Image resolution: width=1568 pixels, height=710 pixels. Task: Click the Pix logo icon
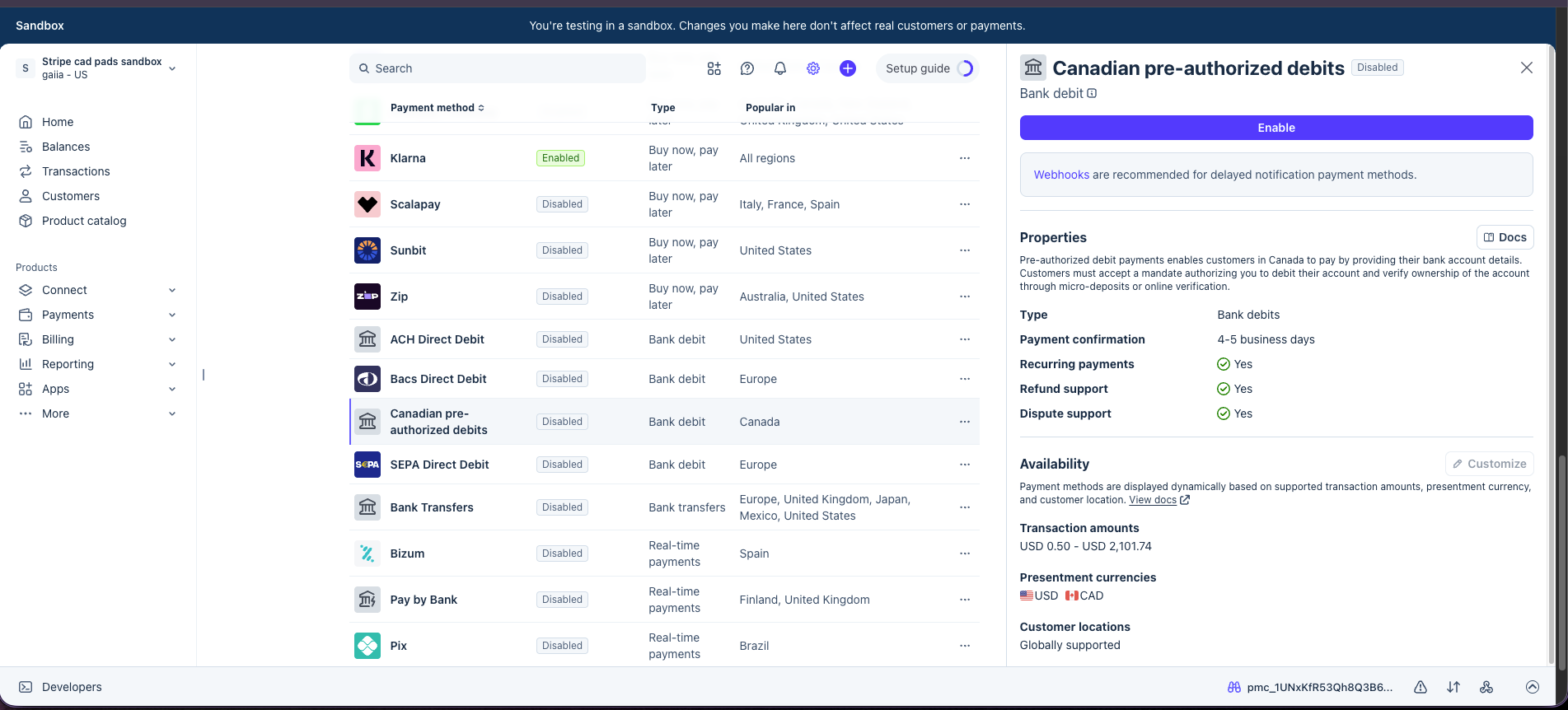(367, 646)
